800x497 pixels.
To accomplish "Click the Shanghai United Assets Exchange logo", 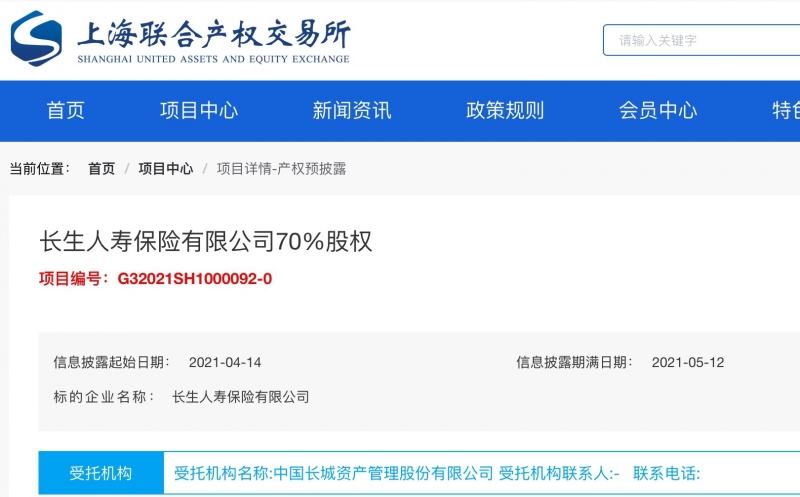I will tap(180, 38).
